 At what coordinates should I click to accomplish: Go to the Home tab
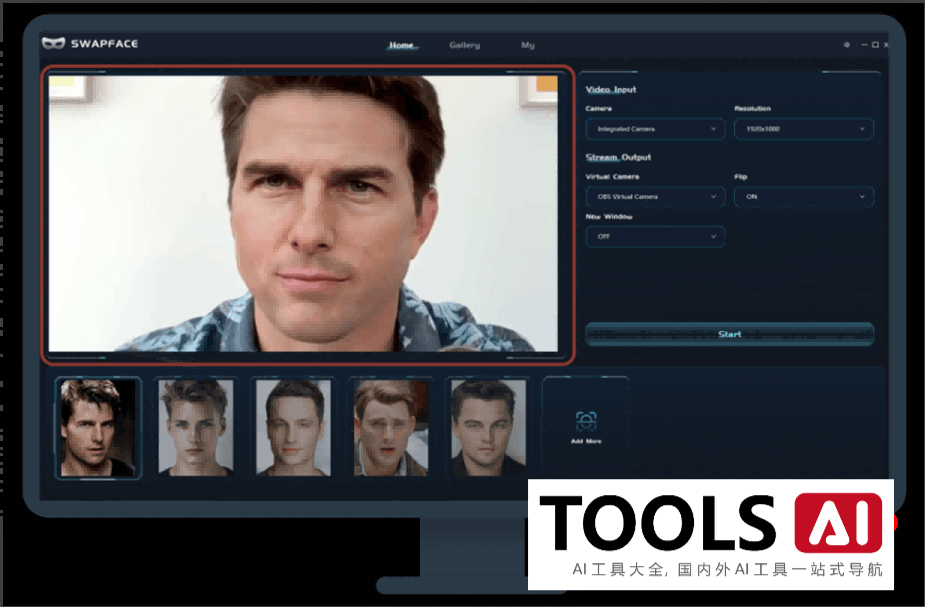tap(402, 45)
